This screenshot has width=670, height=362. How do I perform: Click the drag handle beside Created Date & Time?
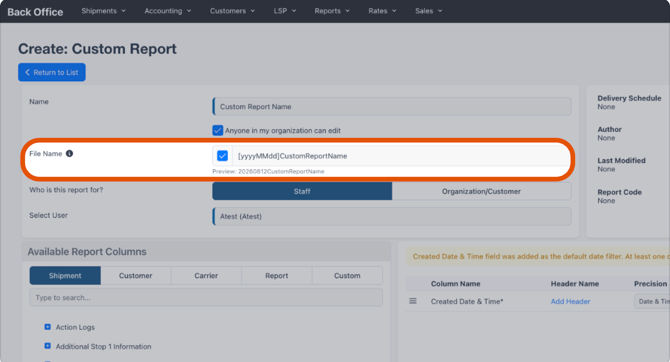tap(413, 301)
